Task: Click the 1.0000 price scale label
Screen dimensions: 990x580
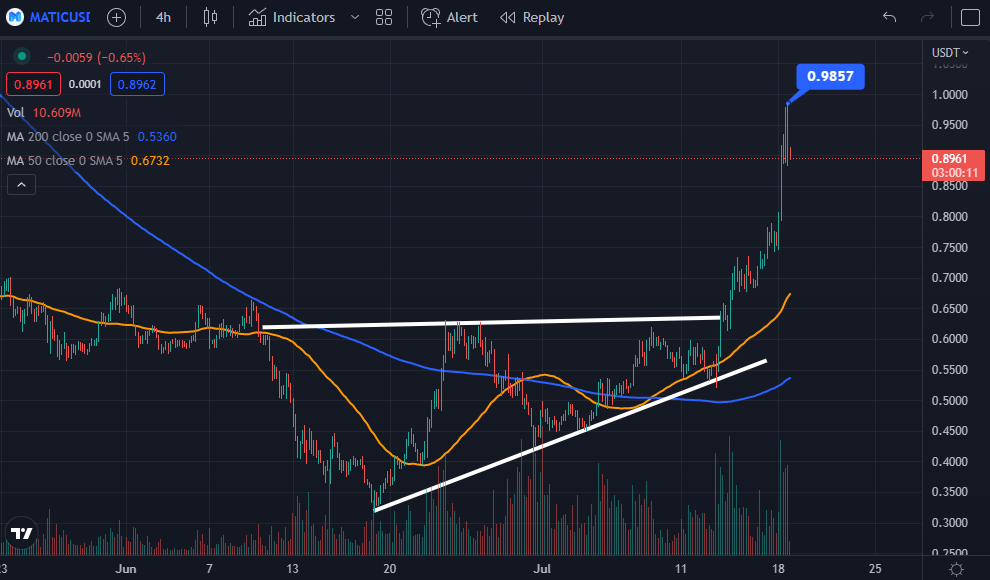Action: pos(950,95)
